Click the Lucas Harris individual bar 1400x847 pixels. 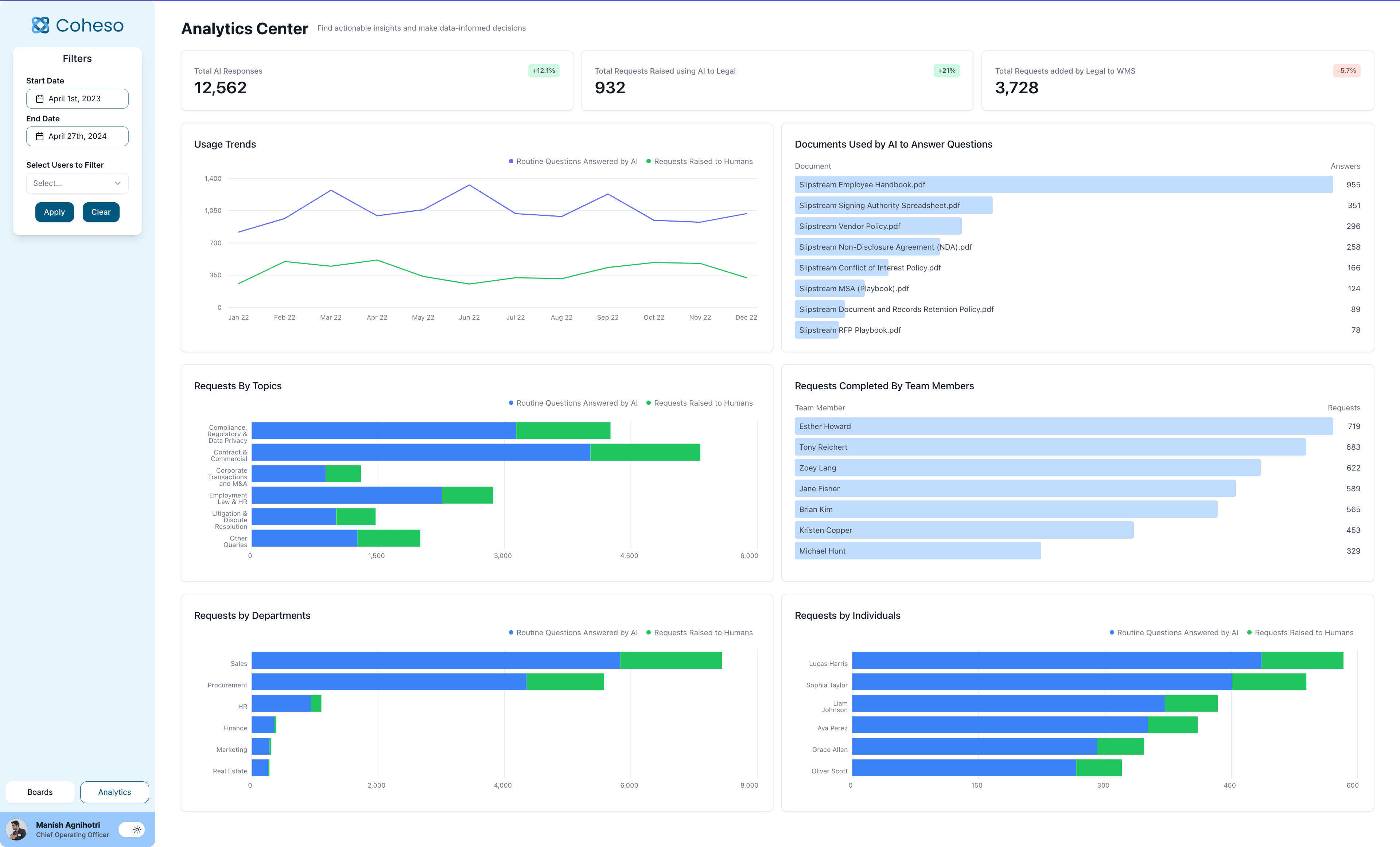[1098, 660]
